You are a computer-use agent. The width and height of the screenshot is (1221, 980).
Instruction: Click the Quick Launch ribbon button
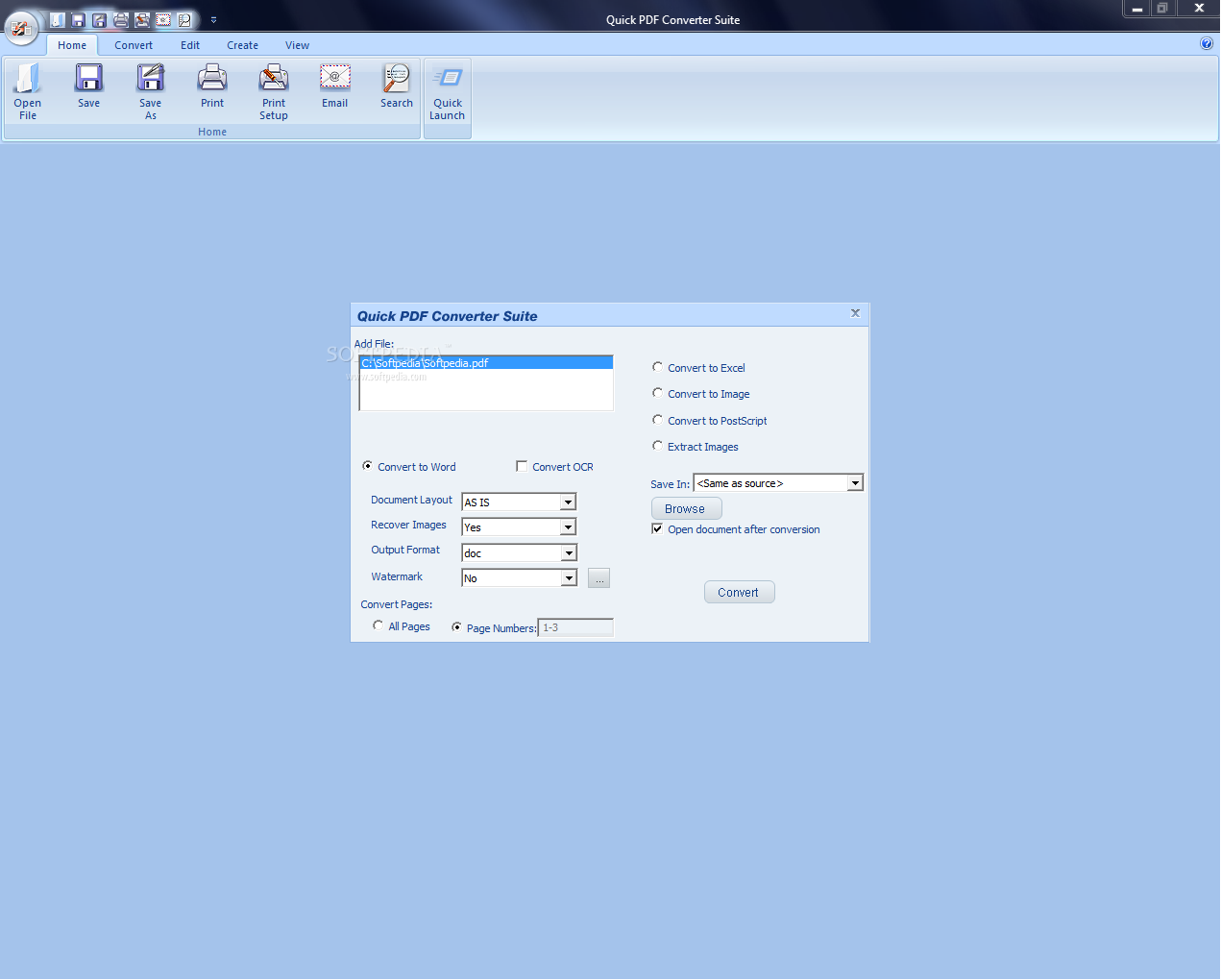(x=448, y=91)
